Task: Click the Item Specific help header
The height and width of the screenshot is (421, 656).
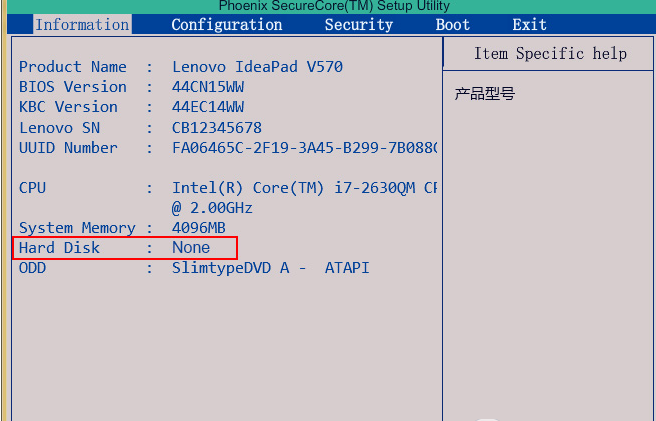Action: coord(550,54)
